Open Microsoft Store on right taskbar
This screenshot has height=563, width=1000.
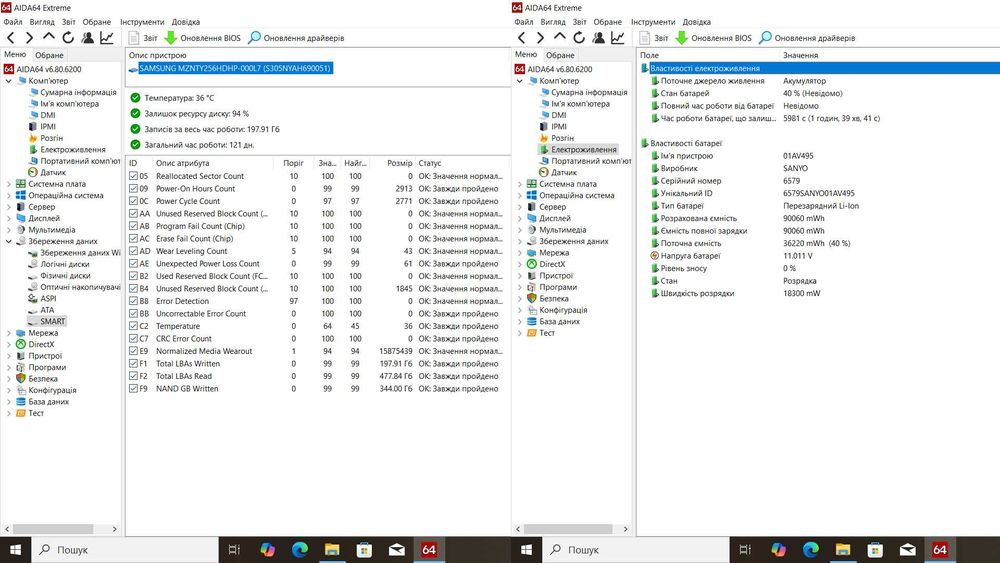(x=875, y=550)
